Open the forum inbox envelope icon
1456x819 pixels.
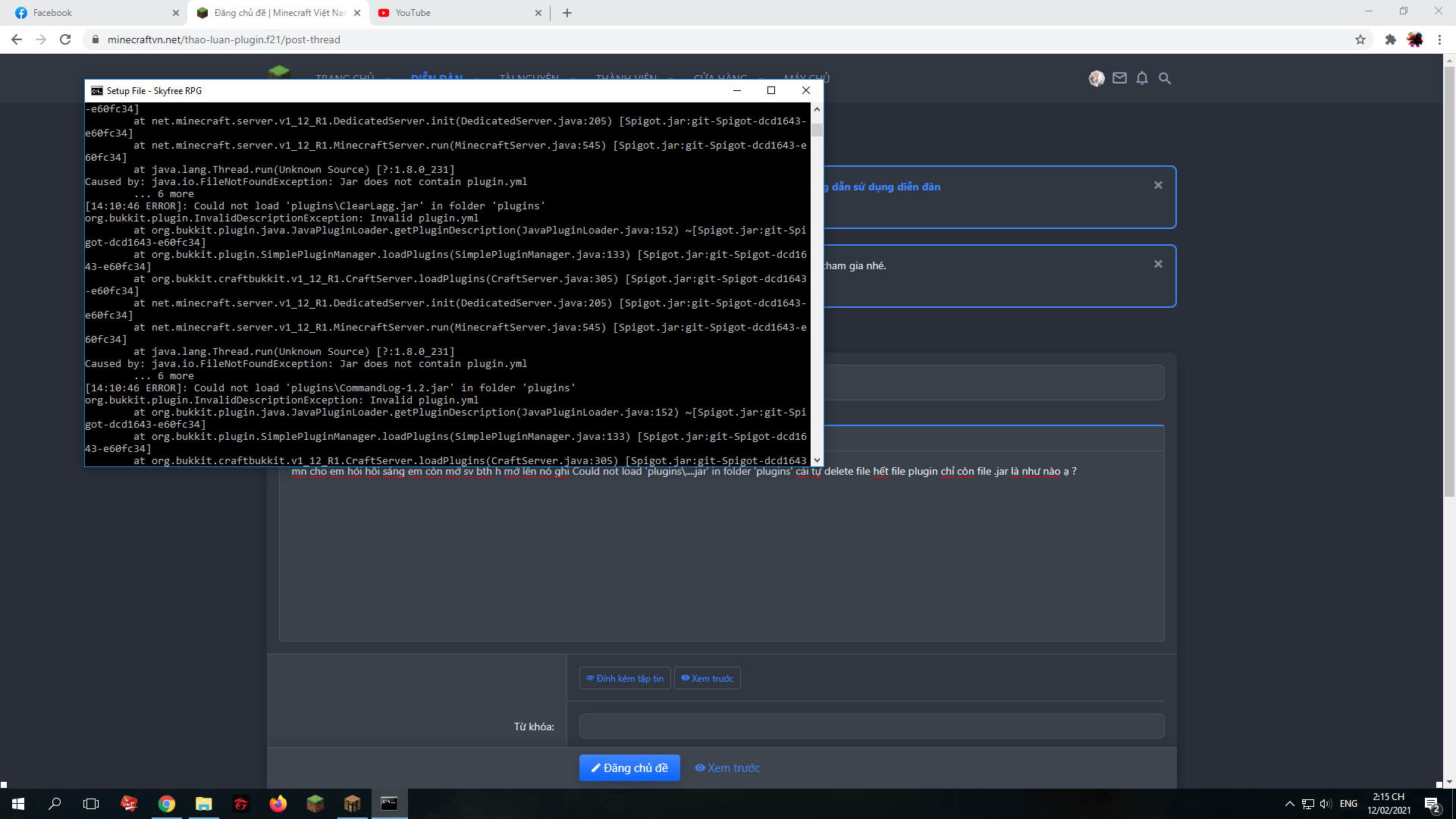[x=1119, y=78]
